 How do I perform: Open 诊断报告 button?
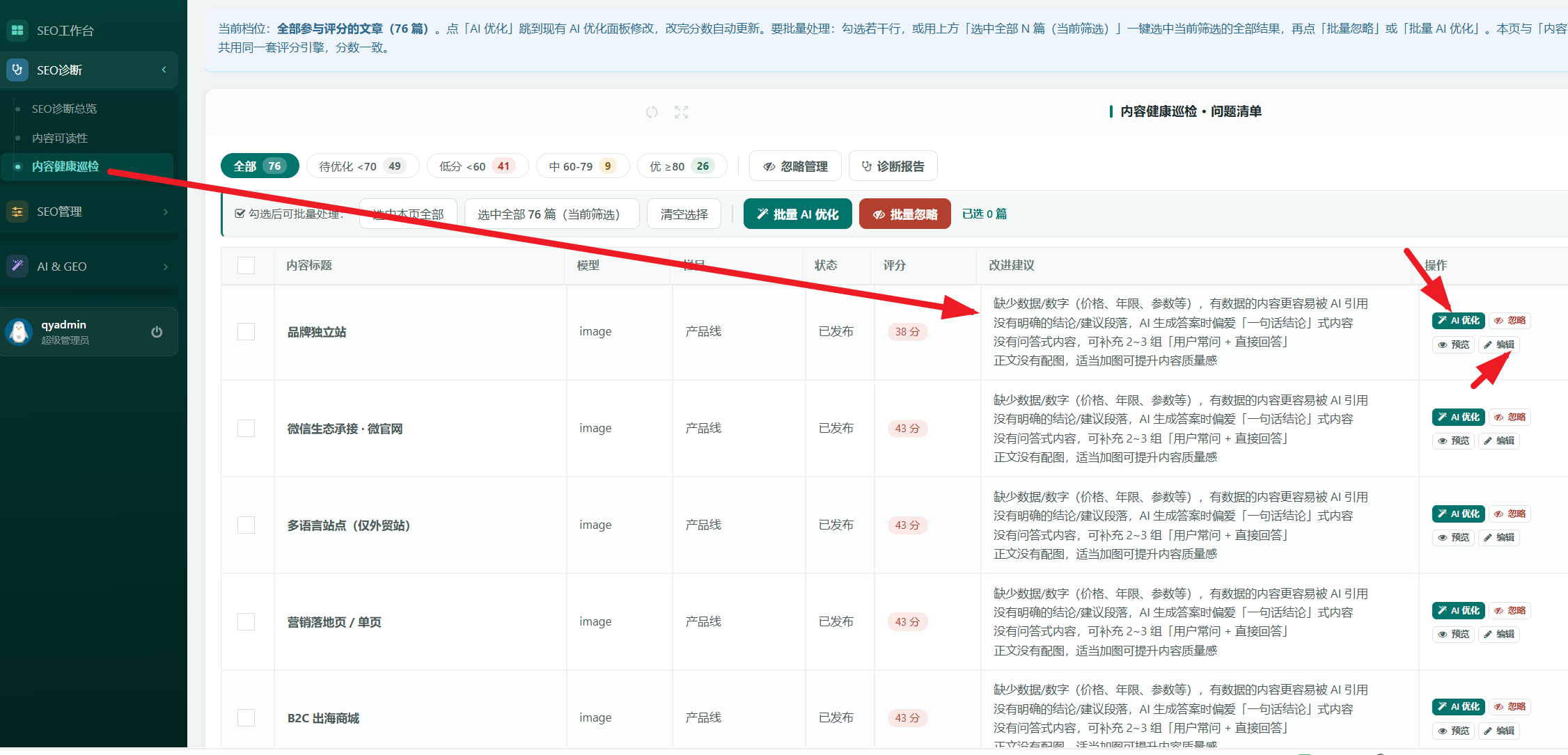pos(893,166)
